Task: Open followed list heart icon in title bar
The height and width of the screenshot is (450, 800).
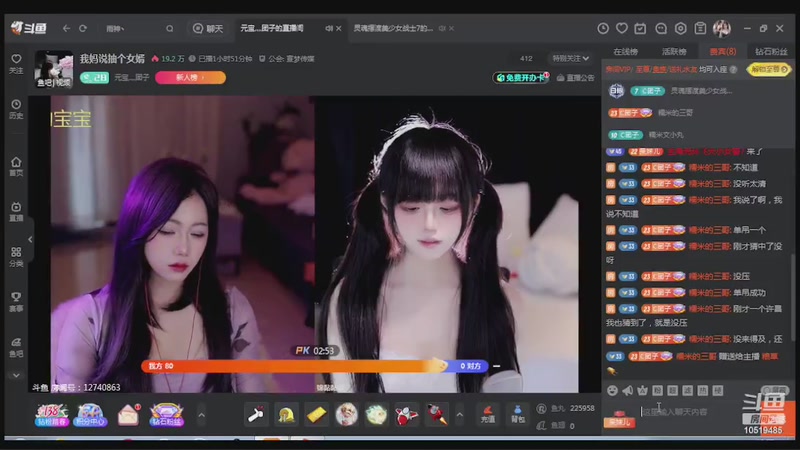Action: tap(621, 29)
